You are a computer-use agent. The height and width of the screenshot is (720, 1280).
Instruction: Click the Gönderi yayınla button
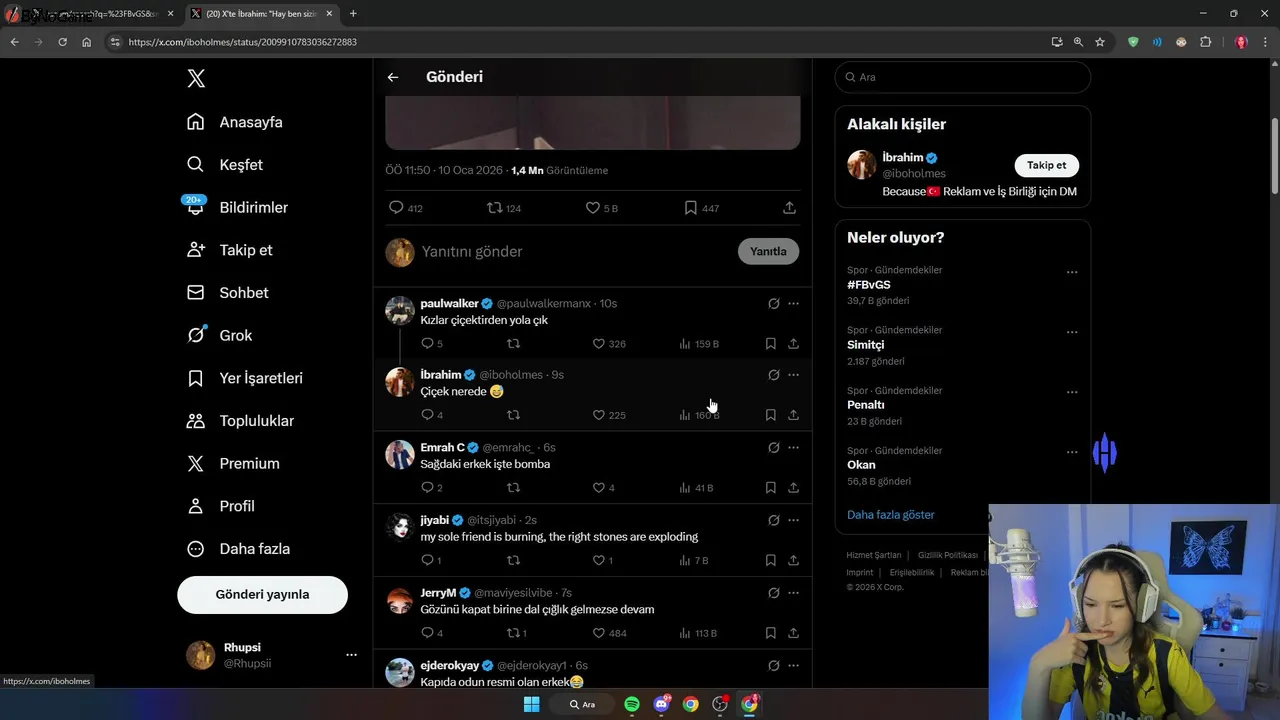(262, 594)
